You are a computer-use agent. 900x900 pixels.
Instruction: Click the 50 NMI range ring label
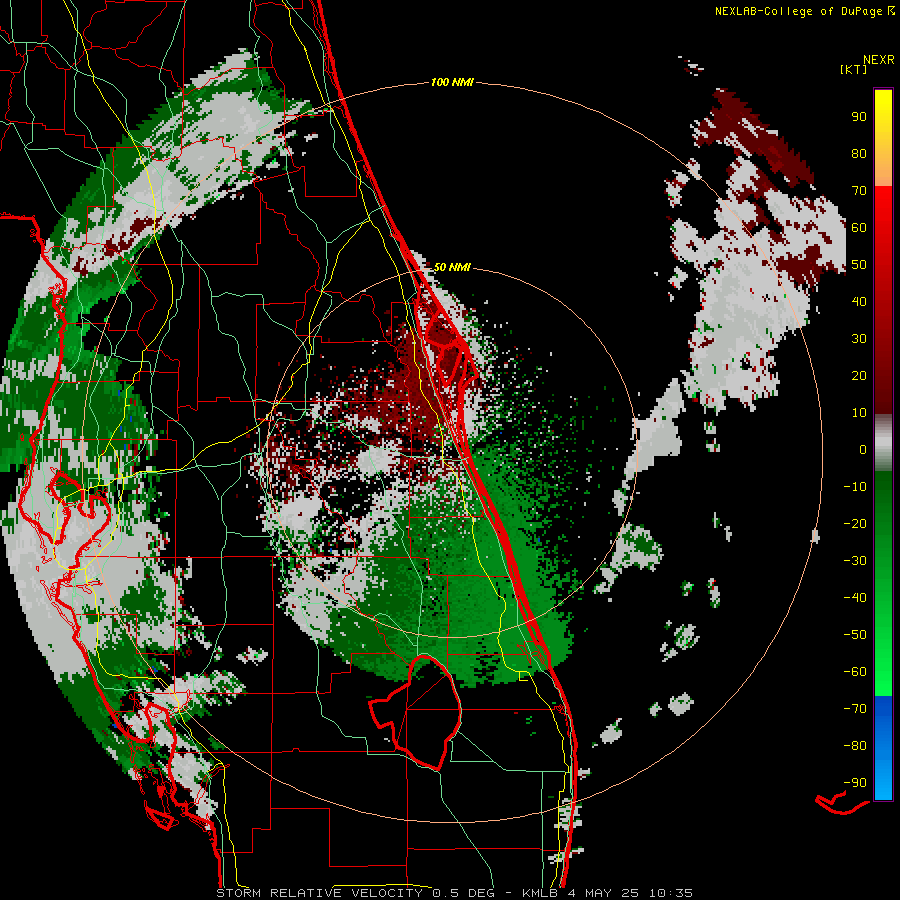452,267
